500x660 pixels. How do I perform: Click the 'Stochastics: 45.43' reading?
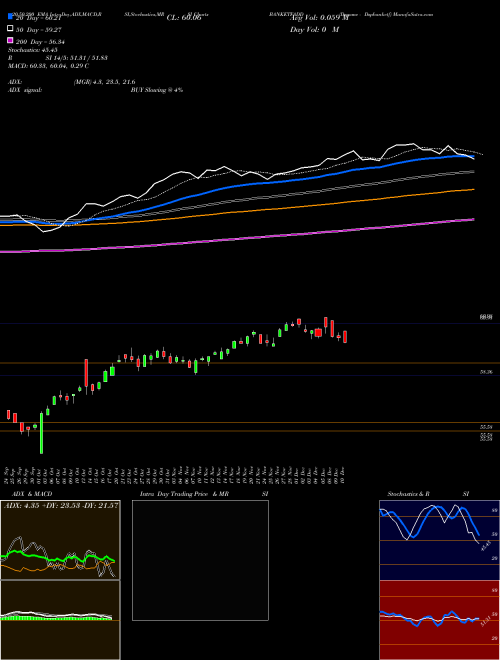32,50
